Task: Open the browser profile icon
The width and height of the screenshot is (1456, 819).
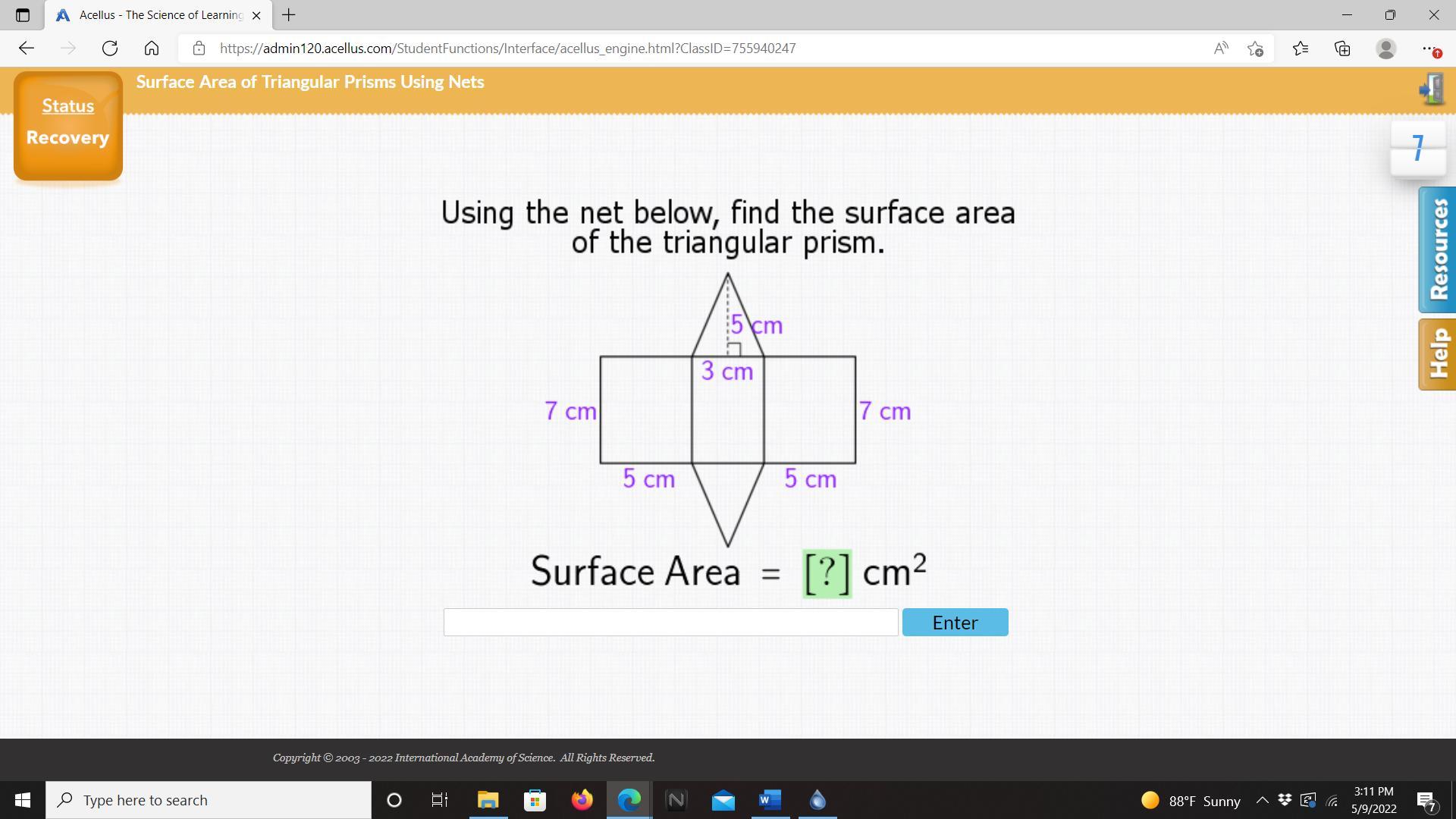Action: (1385, 49)
